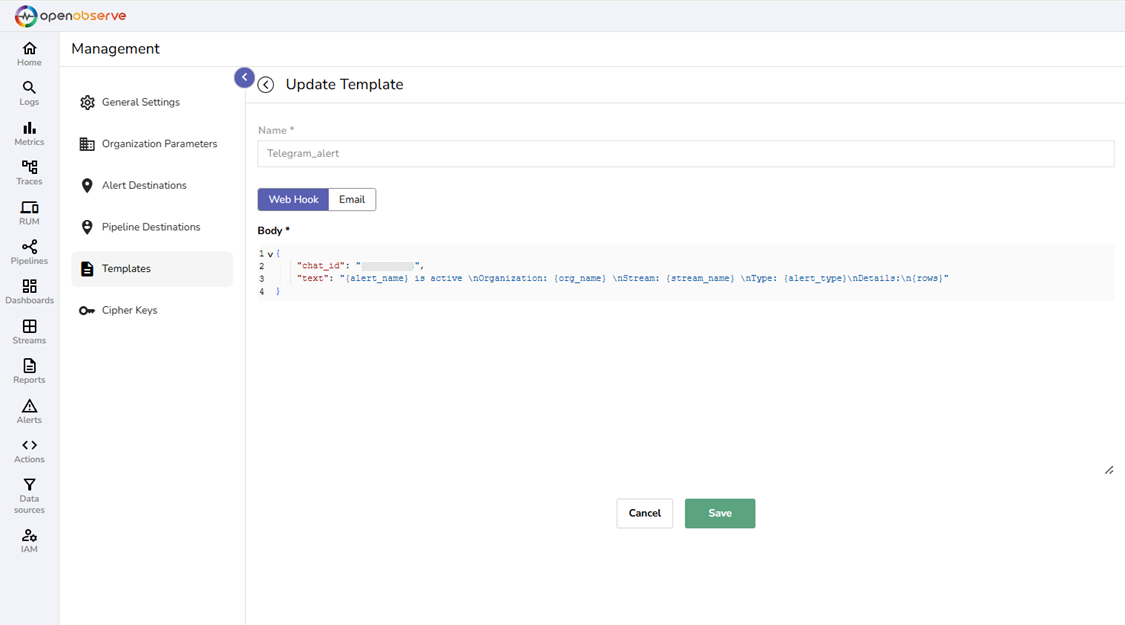The height and width of the screenshot is (625, 1125).
Task: Open the Traces sidebar icon
Action: (x=29, y=168)
